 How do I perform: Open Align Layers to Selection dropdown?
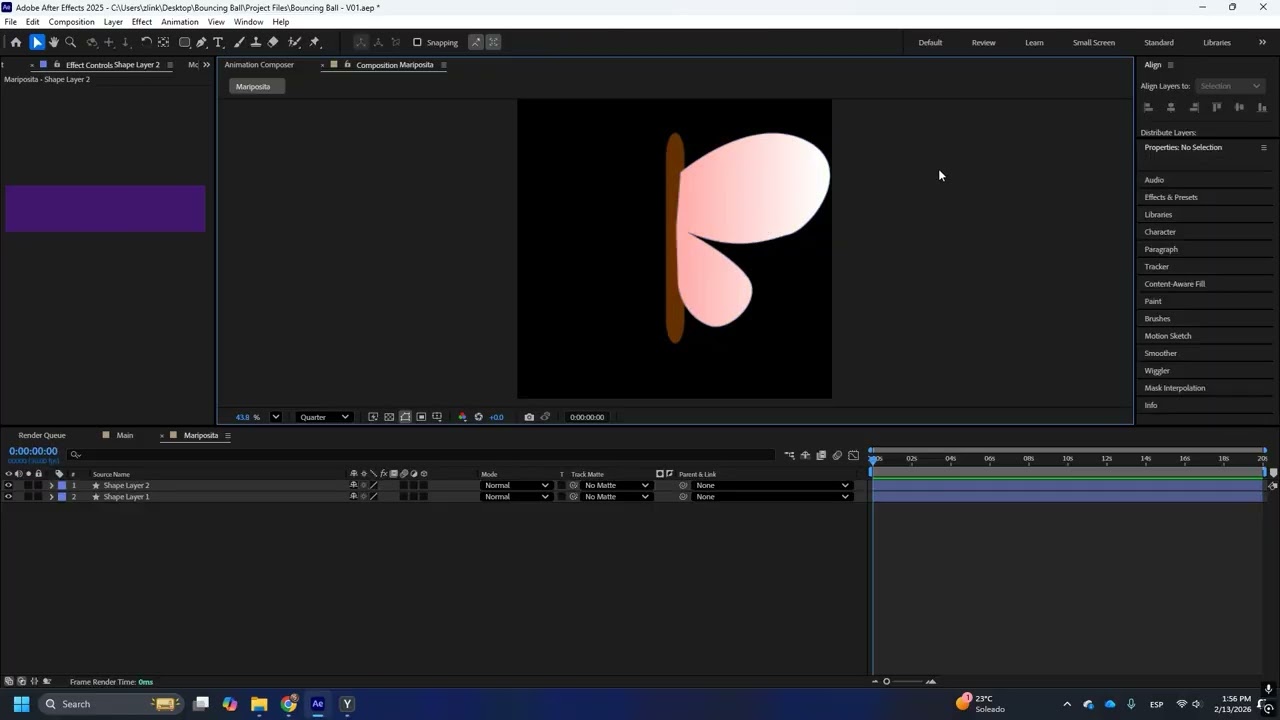click(1230, 86)
